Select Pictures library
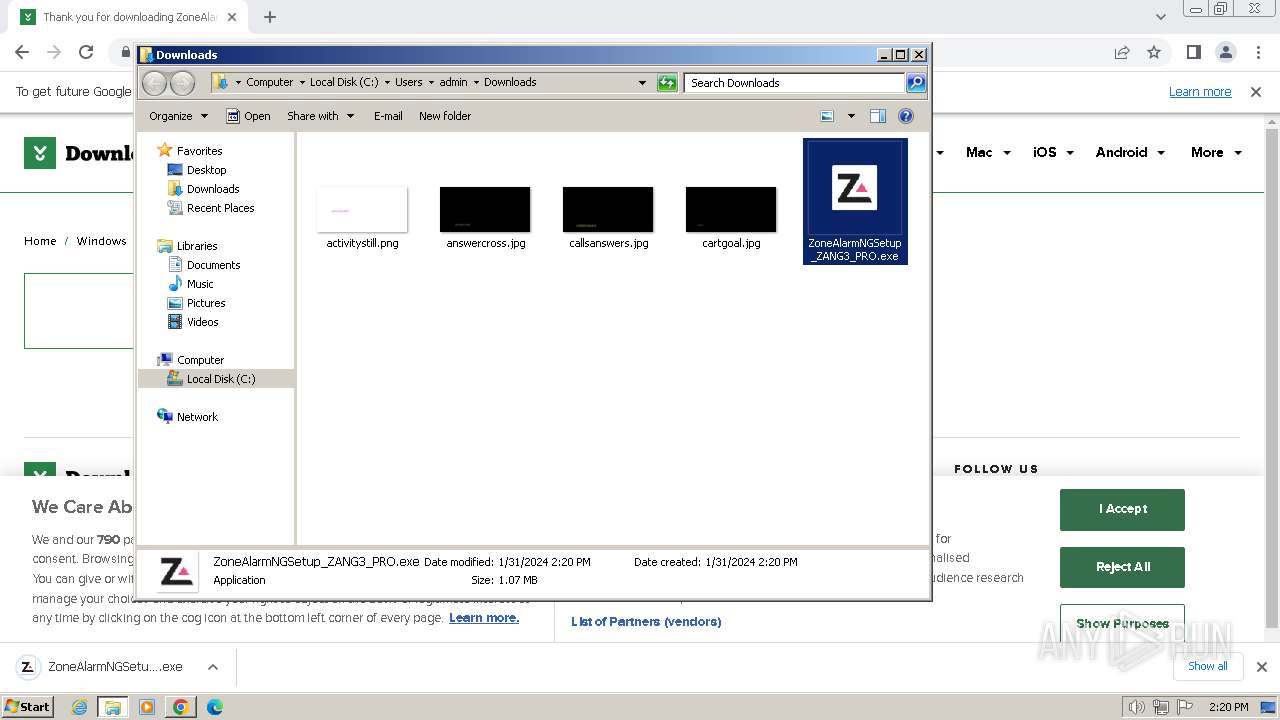Viewport: 1280px width, 720px height. 206,303
